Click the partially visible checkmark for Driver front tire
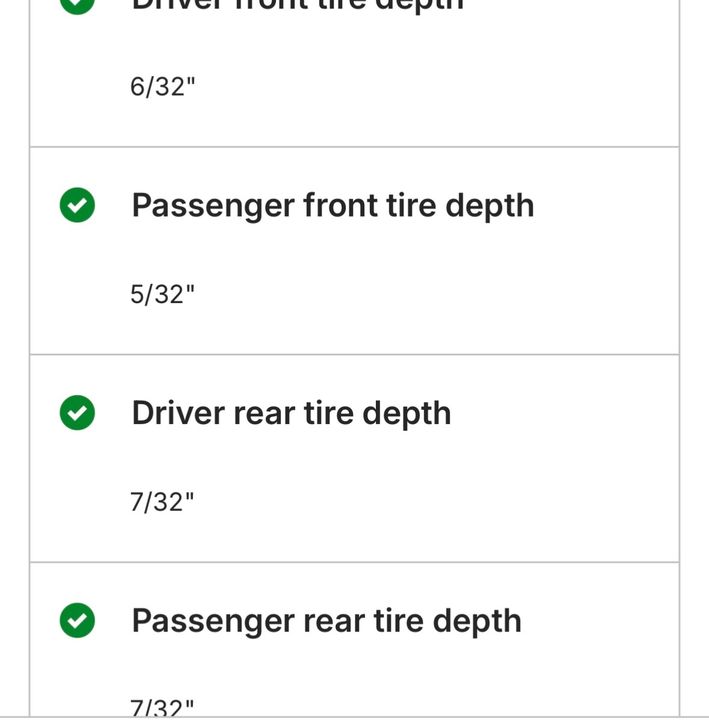 [x=77, y=7]
